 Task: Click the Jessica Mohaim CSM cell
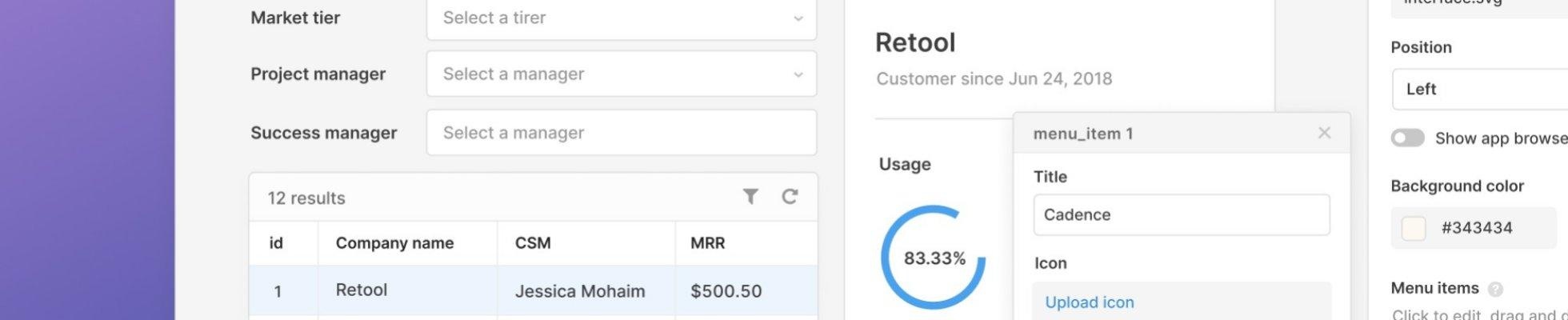click(x=580, y=291)
